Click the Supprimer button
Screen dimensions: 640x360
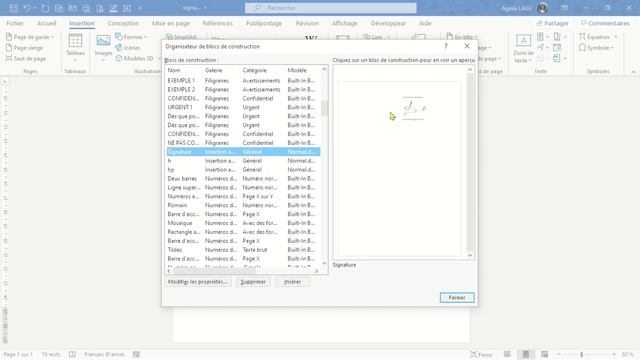click(x=253, y=282)
